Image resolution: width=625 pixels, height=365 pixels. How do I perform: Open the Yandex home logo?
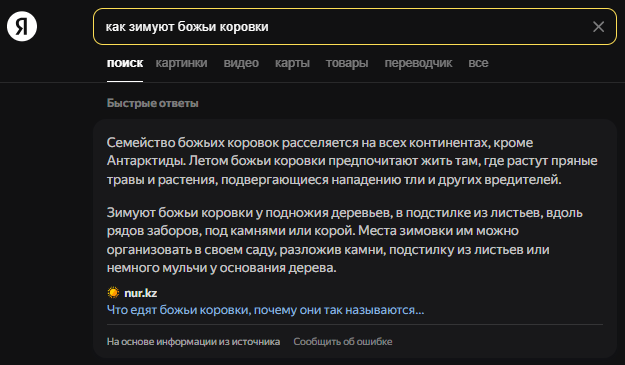click(x=22, y=26)
